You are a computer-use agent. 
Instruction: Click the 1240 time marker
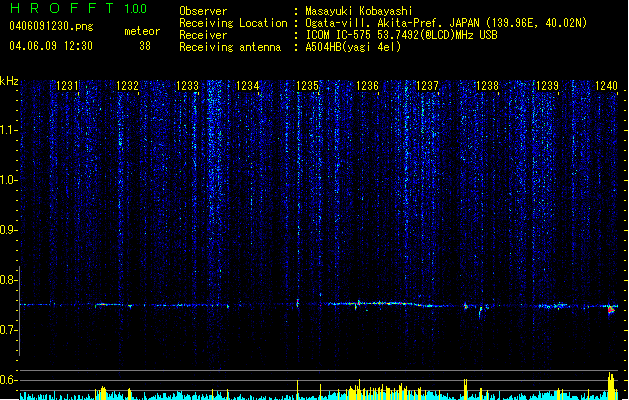coord(607,86)
